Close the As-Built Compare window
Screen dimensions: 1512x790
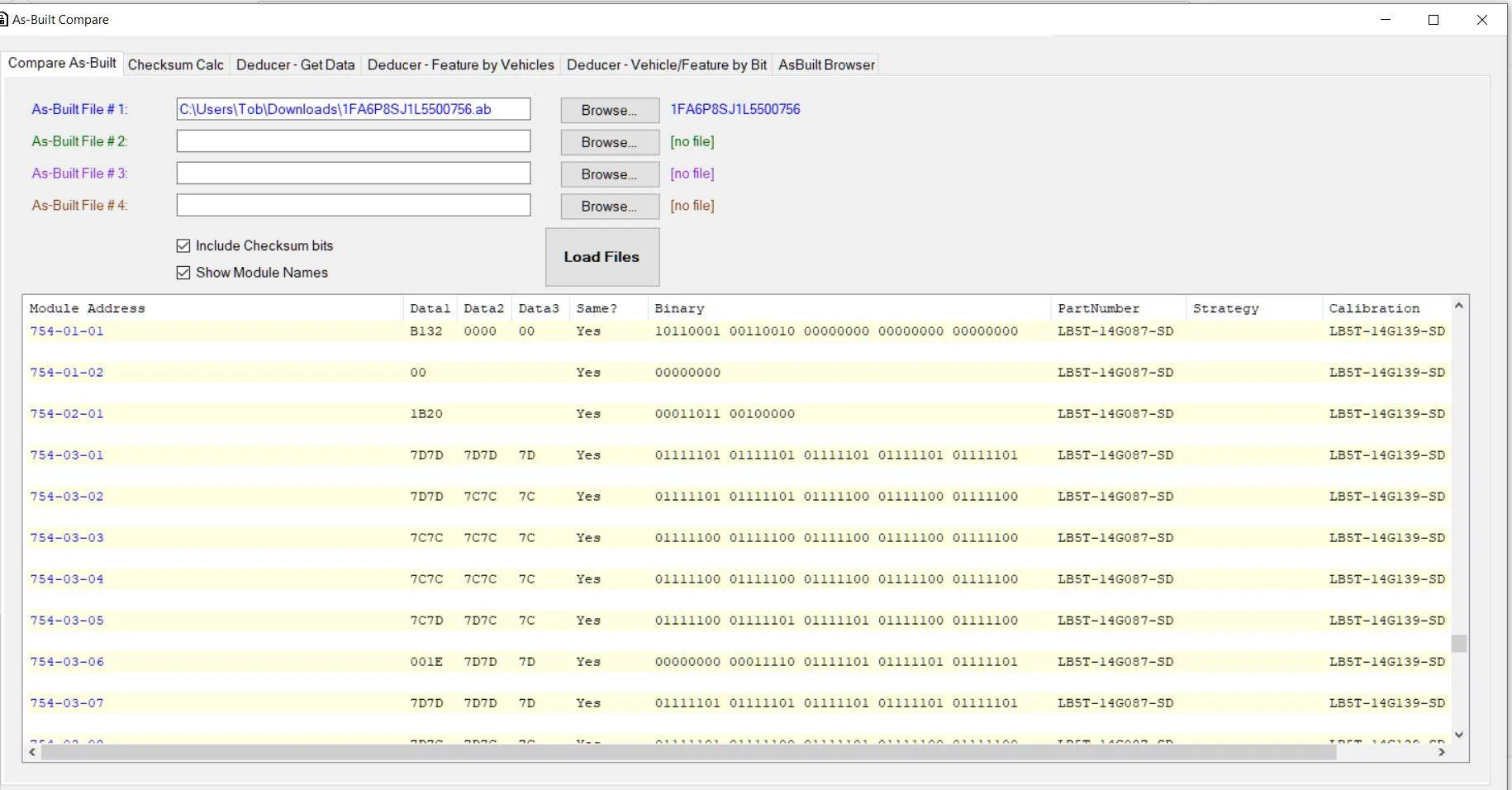click(x=1482, y=20)
